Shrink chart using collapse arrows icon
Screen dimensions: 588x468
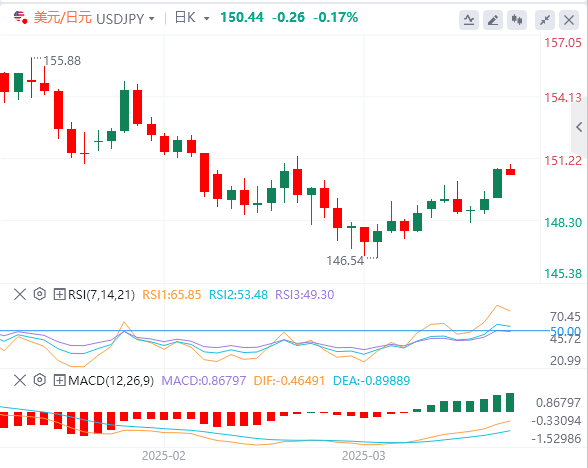point(545,20)
